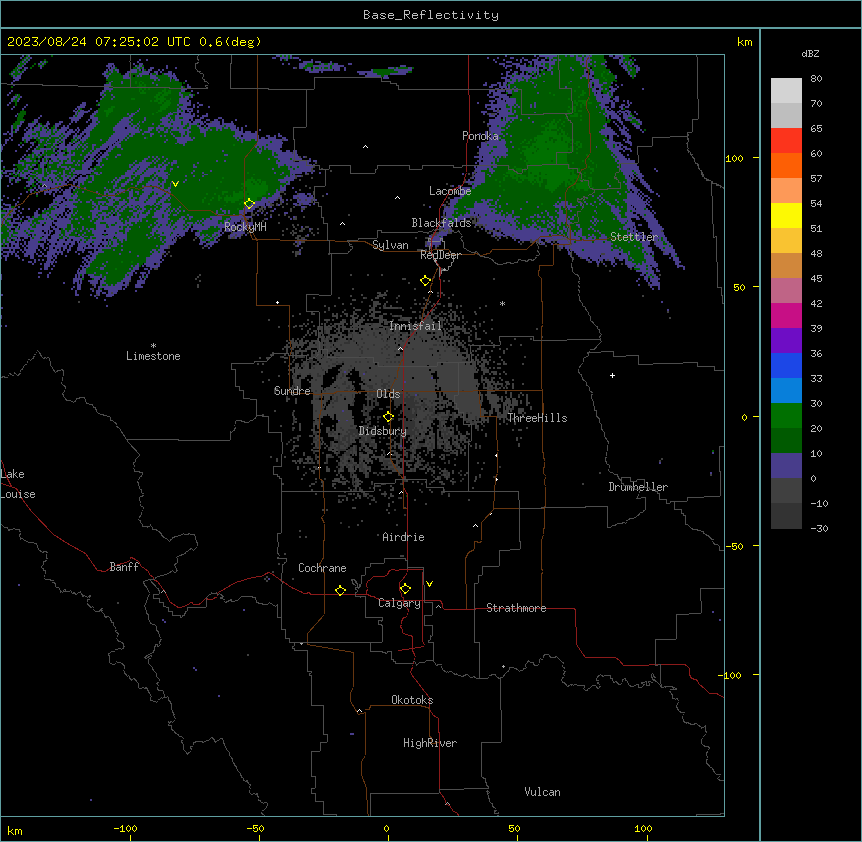The height and width of the screenshot is (842, 862).
Task: Click the RedDeer city label
Action: (x=440, y=255)
